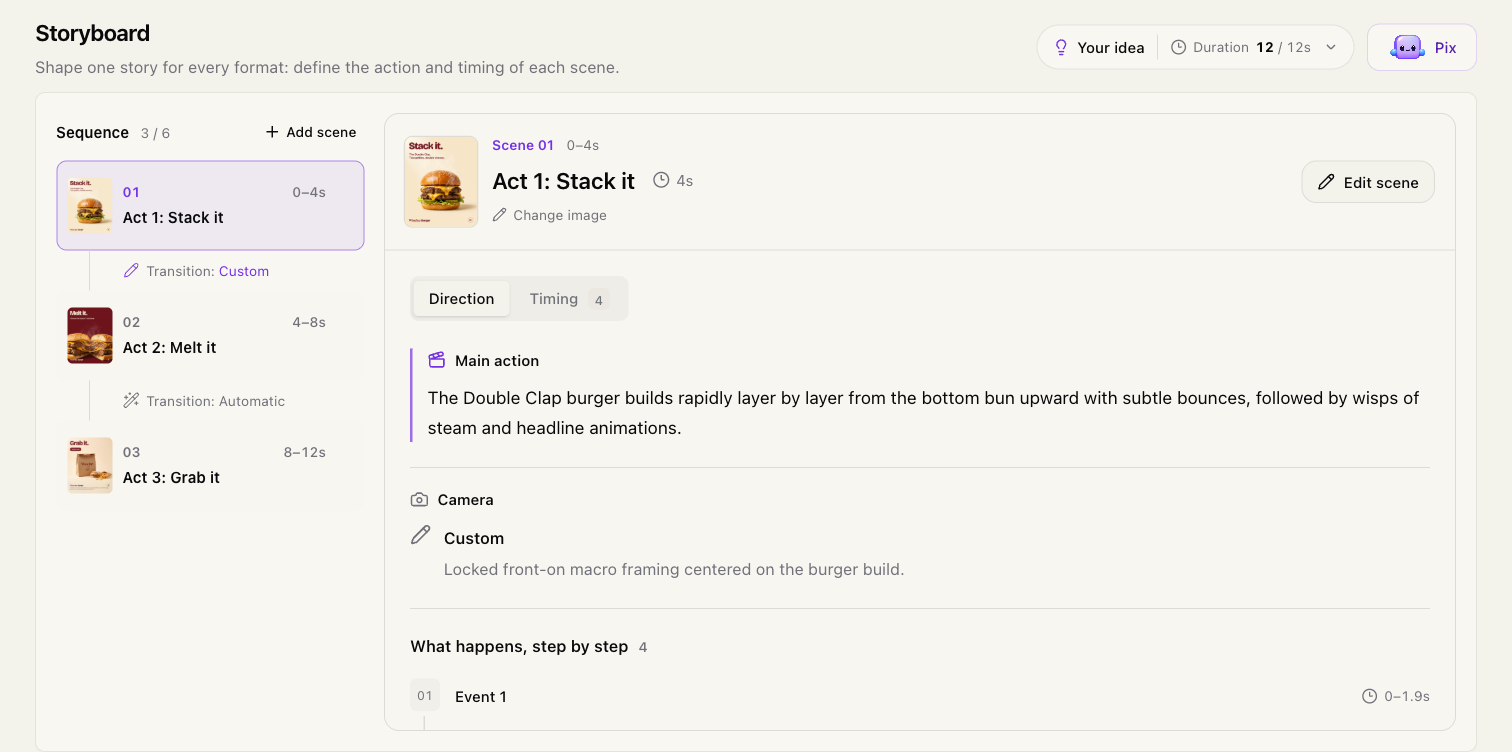The width and height of the screenshot is (1512, 752).
Task: Click the Main action description text
Action: point(923,413)
